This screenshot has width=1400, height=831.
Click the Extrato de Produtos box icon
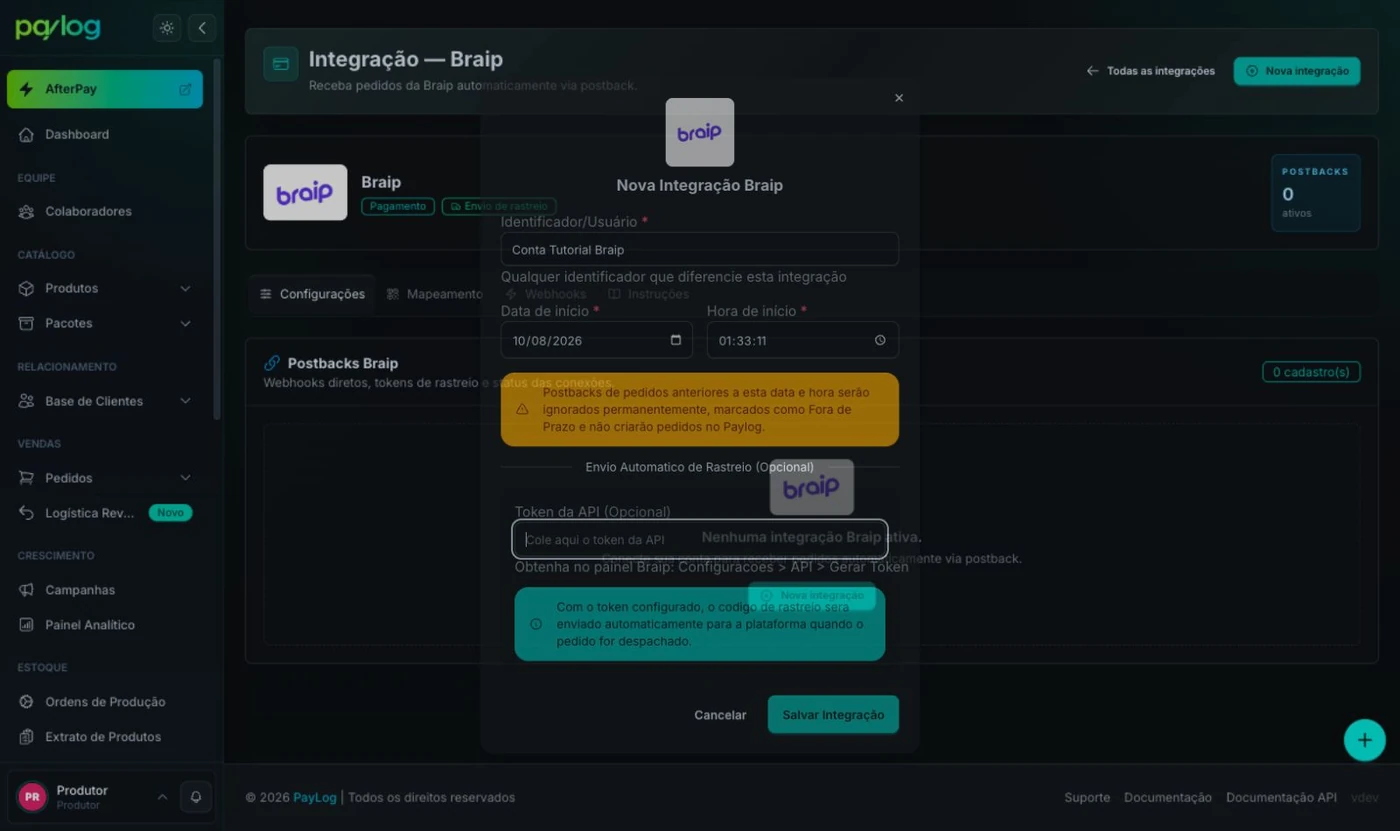tap(27, 737)
